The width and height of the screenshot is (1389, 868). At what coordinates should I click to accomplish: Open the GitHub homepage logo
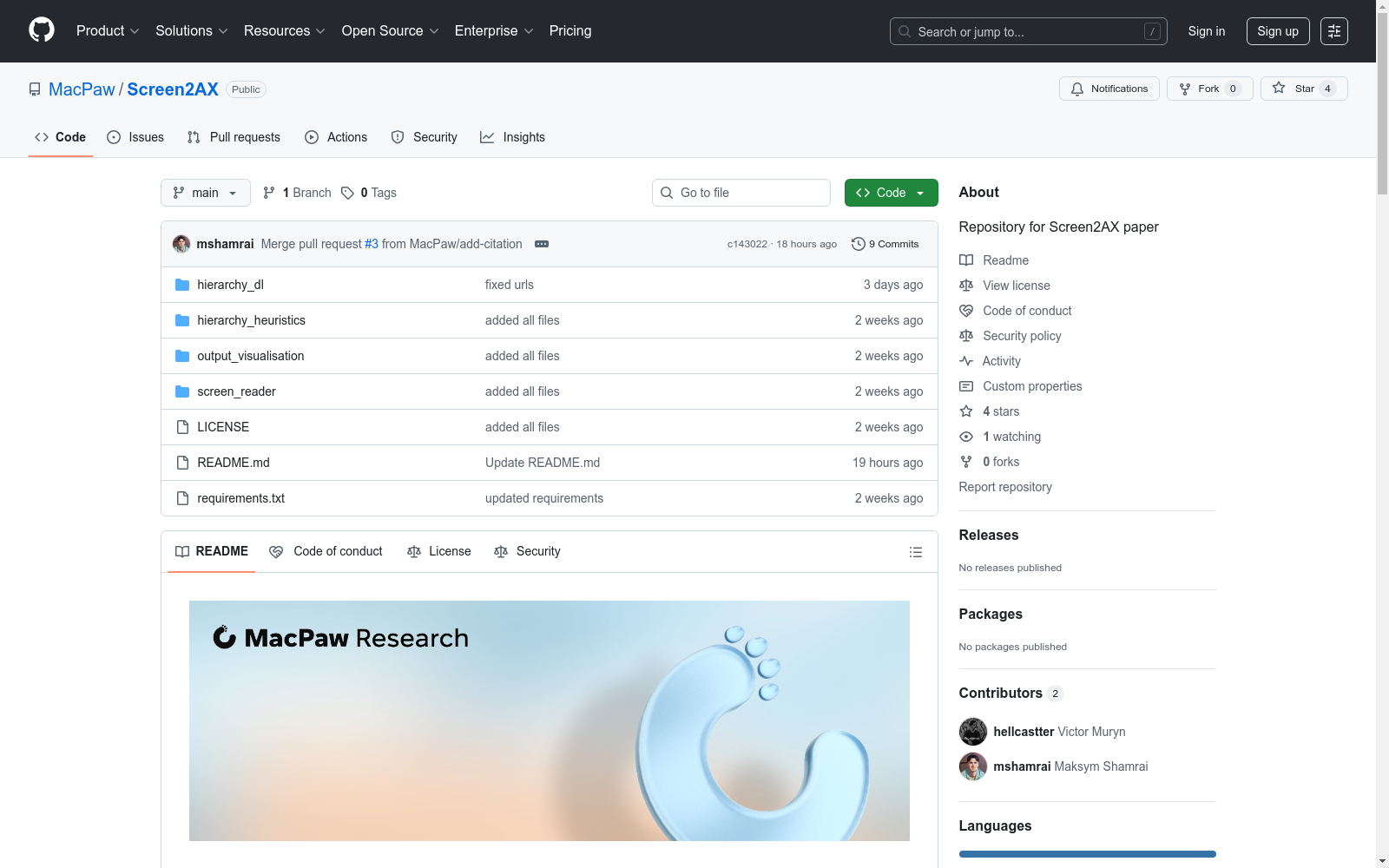(x=42, y=30)
